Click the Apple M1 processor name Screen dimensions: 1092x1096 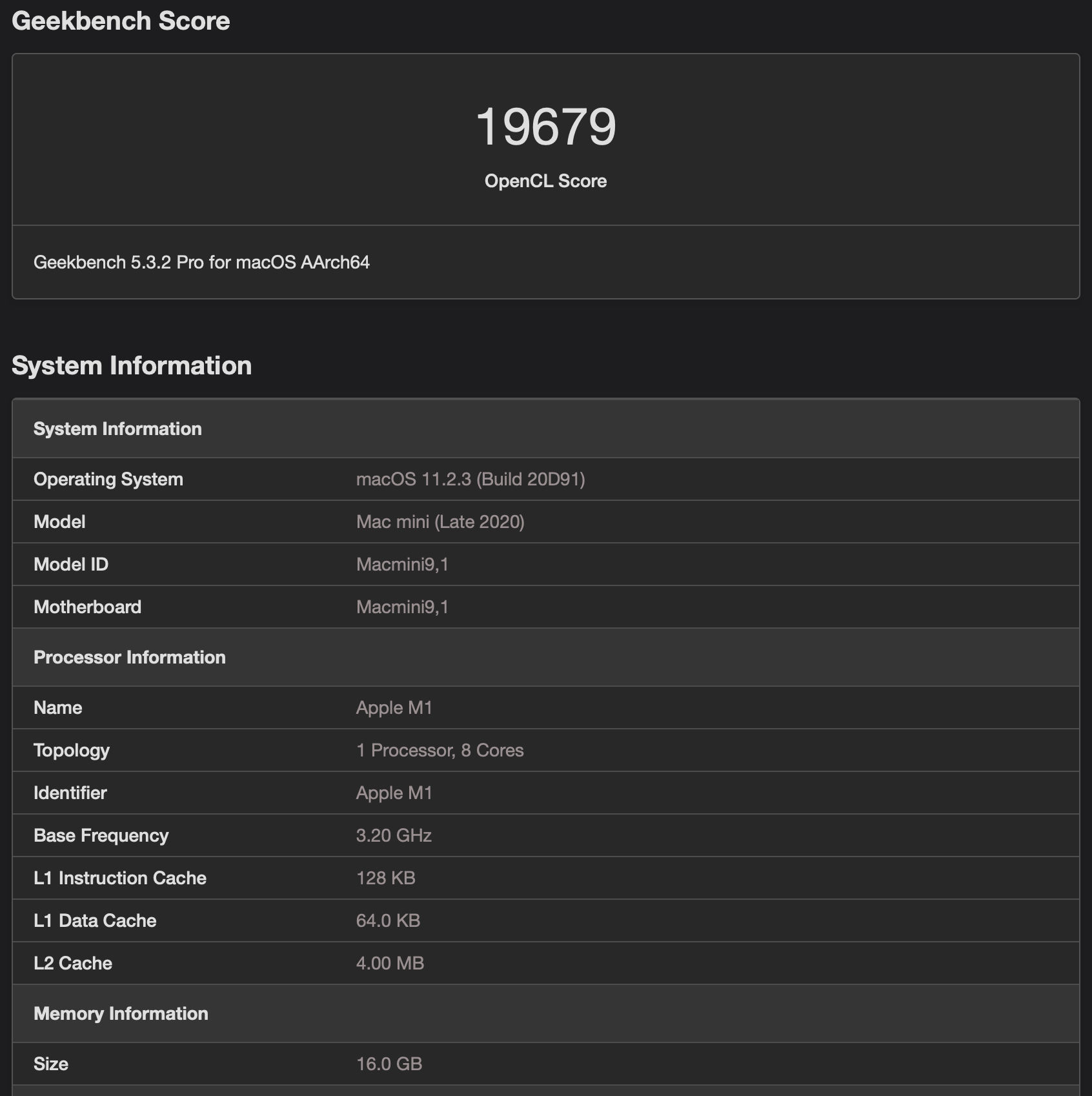click(394, 707)
